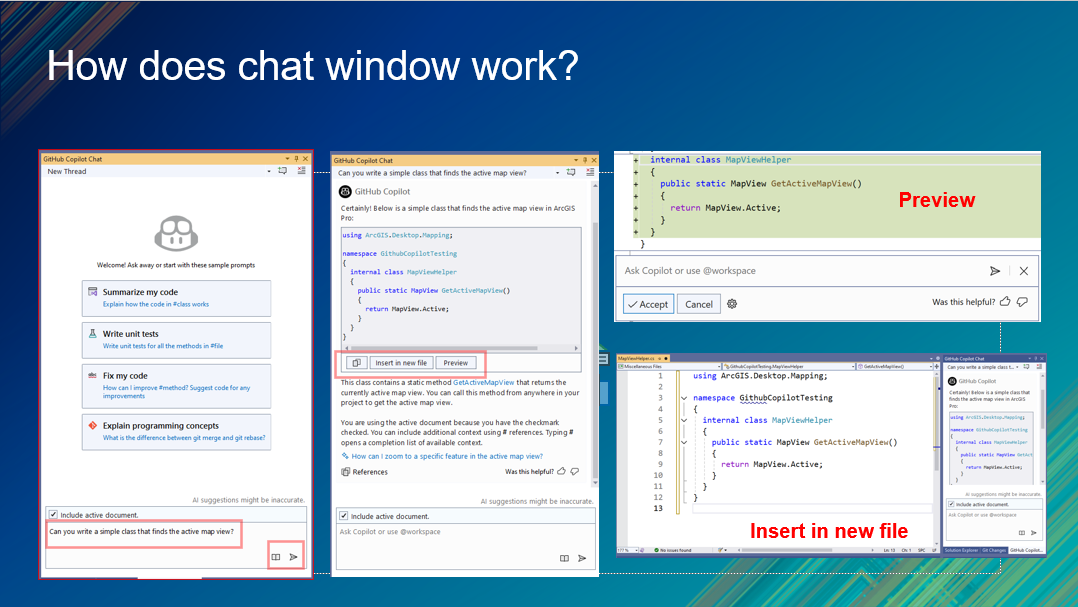Image resolution: width=1078 pixels, height=607 pixels.
Task: Pin the GitHub Copilot Chat window
Action: tap(296, 159)
